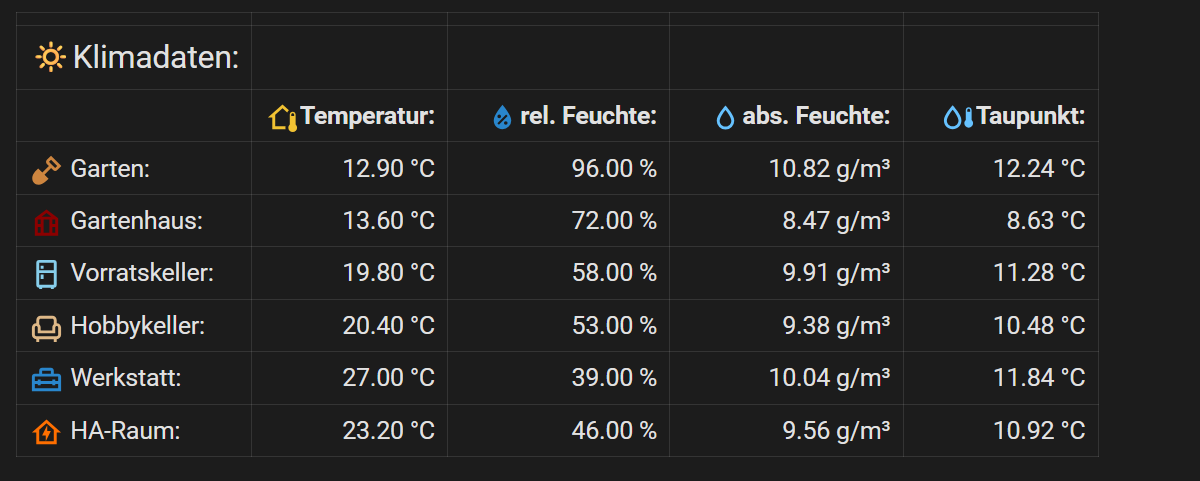Click the house thermometer icon by Temperatur
The image size is (1200, 481).
(x=283, y=117)
